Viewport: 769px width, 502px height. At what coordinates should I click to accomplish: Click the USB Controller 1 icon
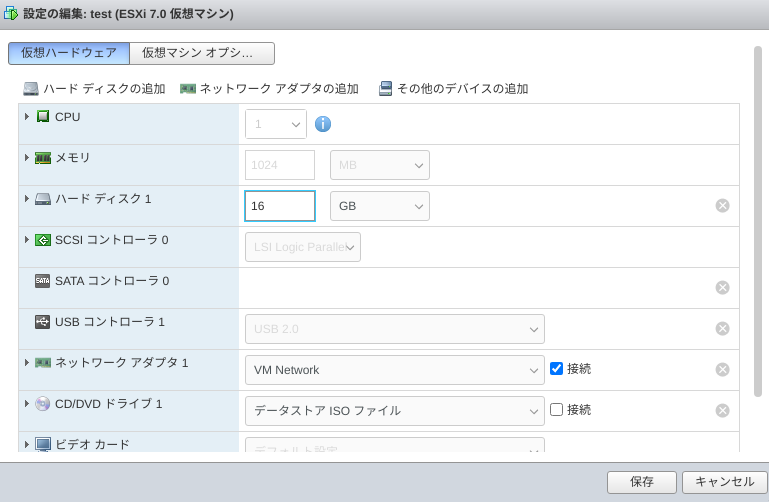tap(43, 322)
